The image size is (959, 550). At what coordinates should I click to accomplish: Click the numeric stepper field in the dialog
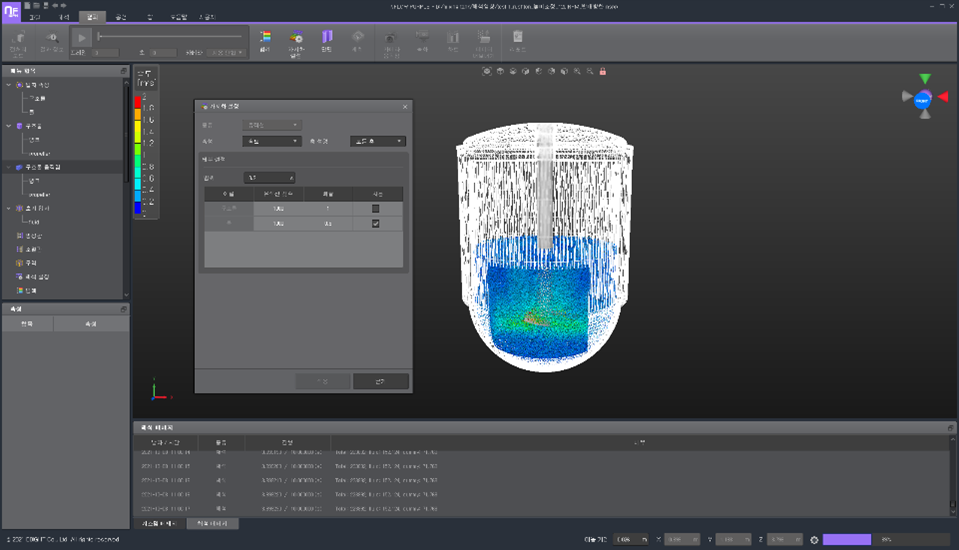(x=270, y=177)
